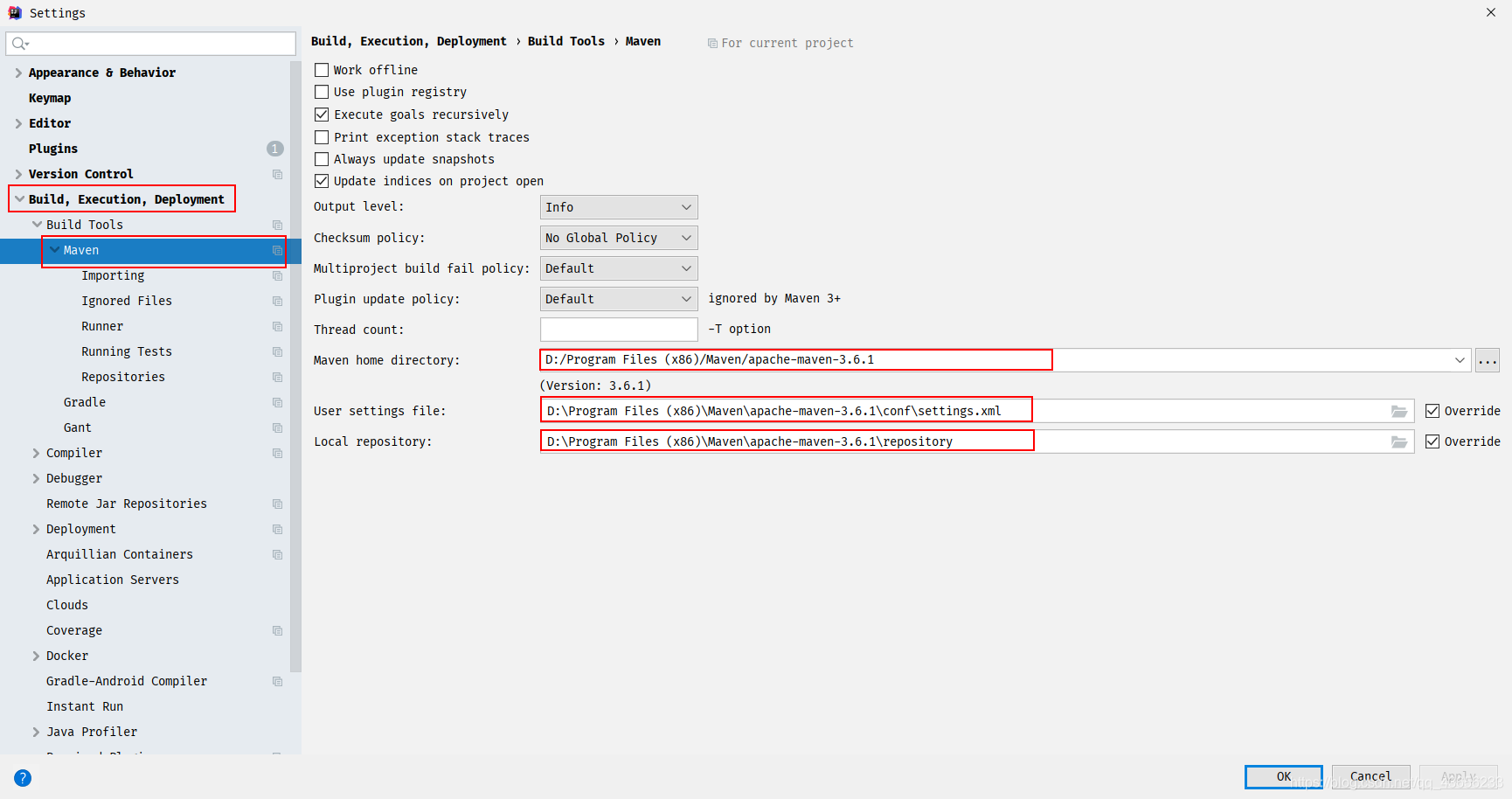Toggle Override for User settings file
This screenshot has height=799, width=1512.
click(x=1432, y=411)
